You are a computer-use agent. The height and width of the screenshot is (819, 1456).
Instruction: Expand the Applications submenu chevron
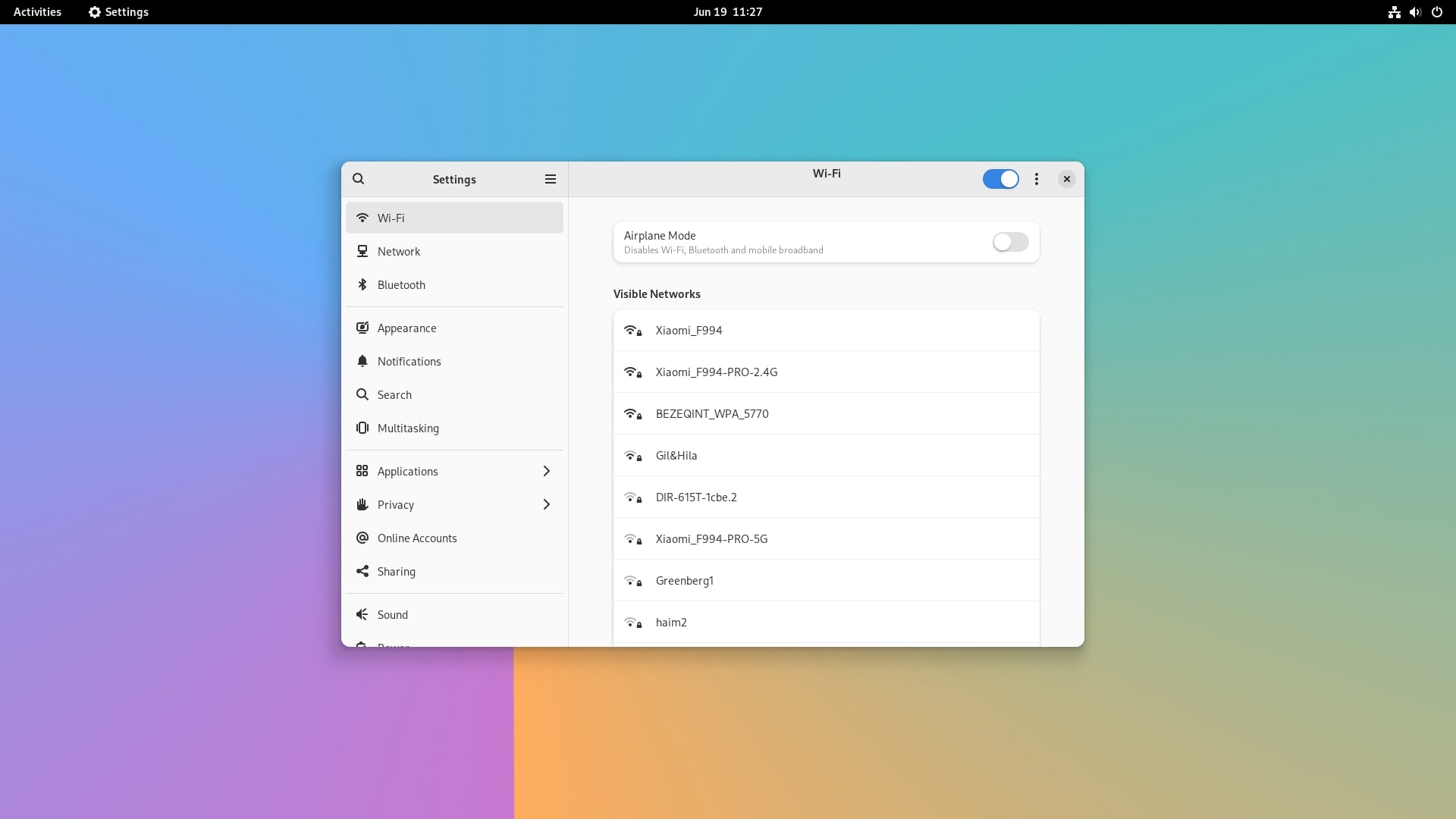[546, 472]
